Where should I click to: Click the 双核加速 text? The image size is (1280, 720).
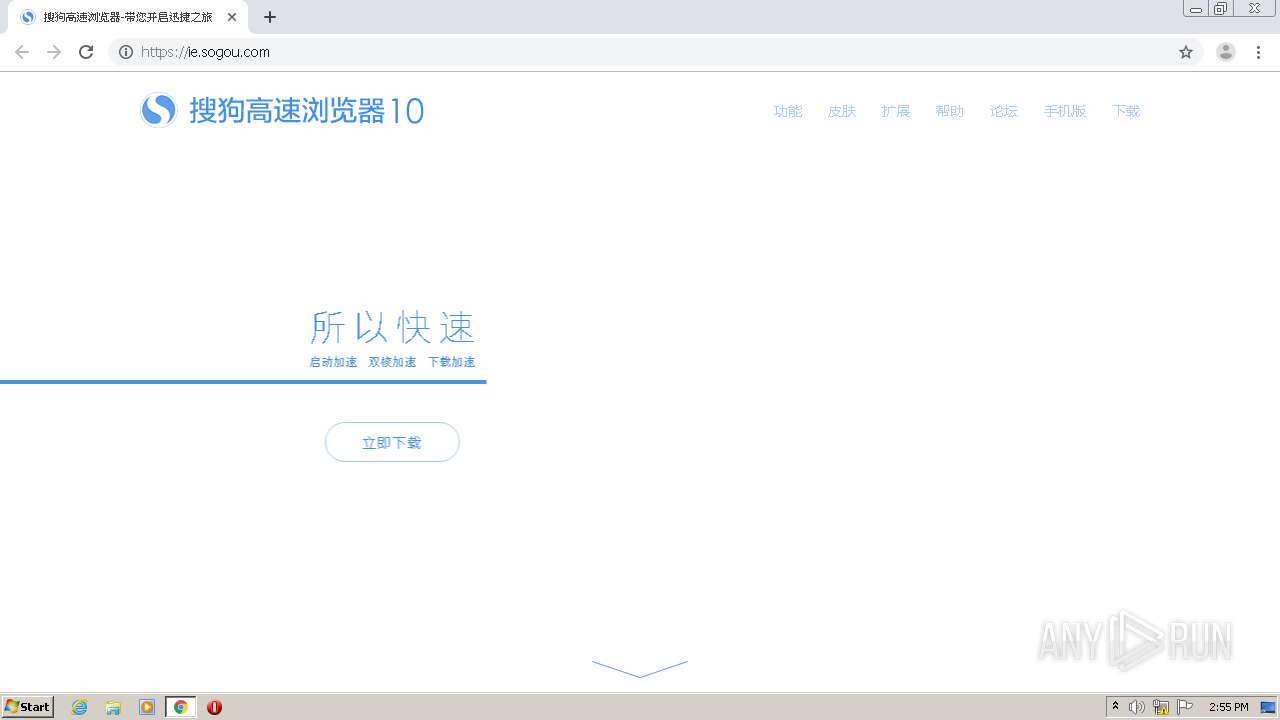[392, 362]
